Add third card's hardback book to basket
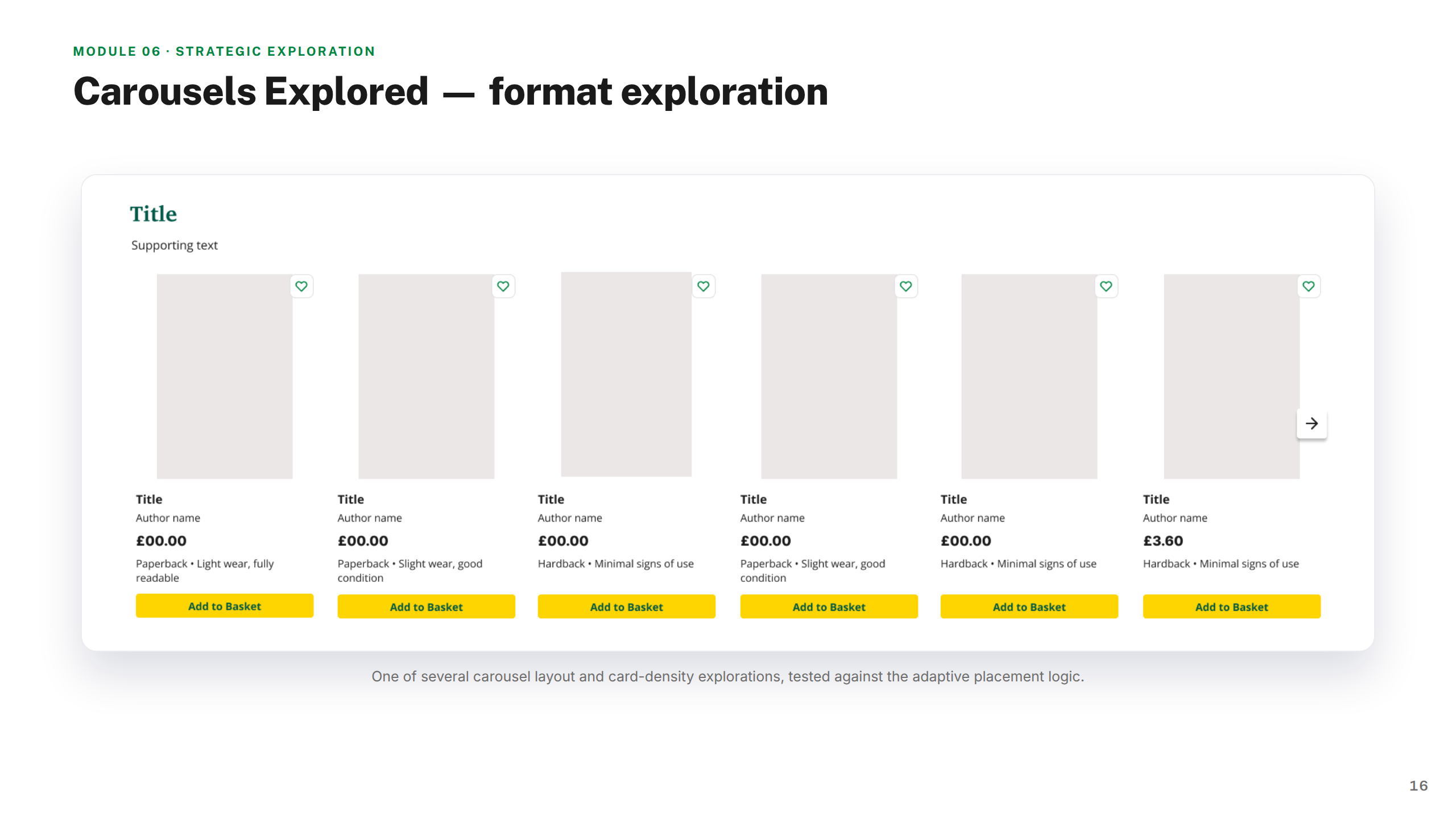 (x=627, y=607)
